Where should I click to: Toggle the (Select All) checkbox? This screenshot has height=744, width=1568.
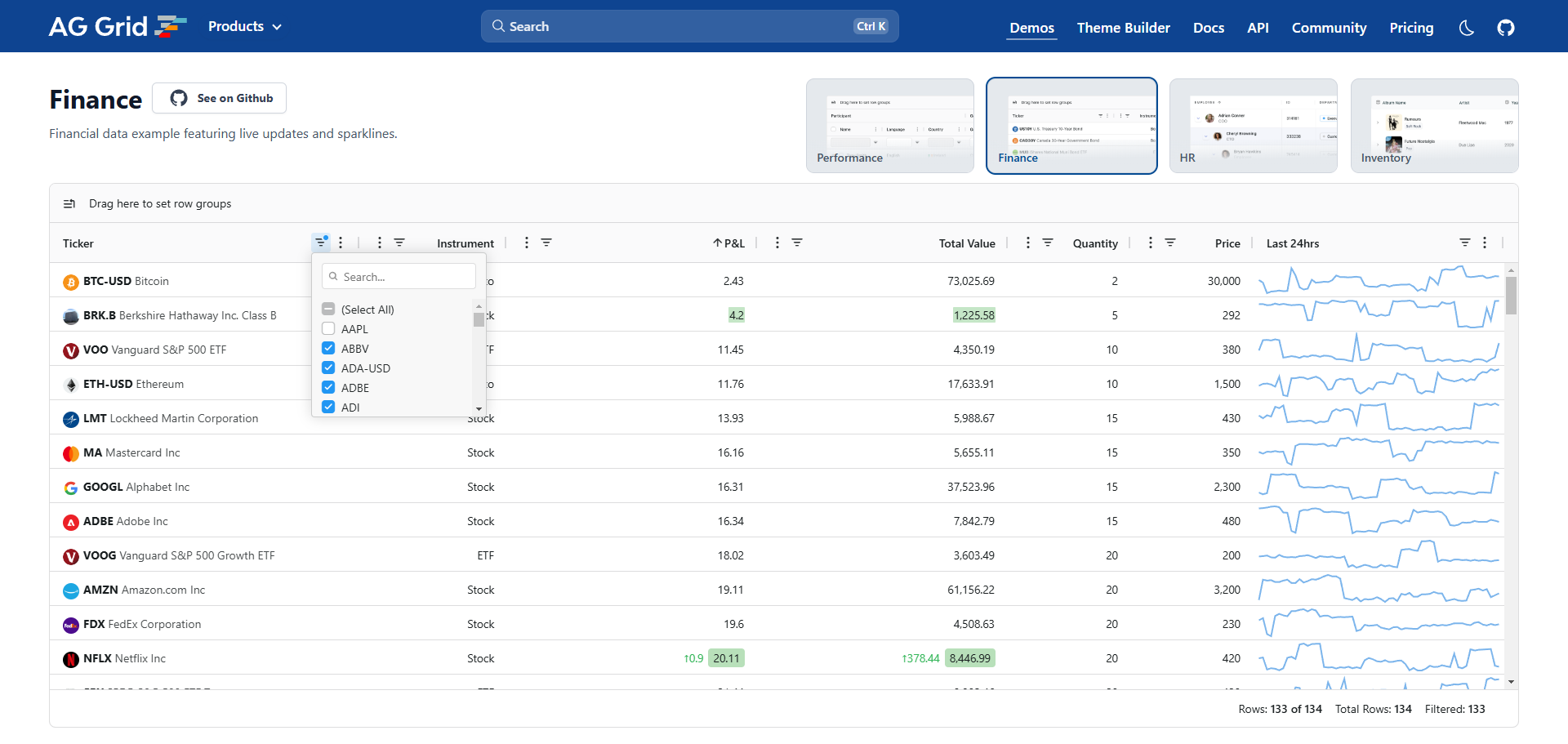click(328, 309)
